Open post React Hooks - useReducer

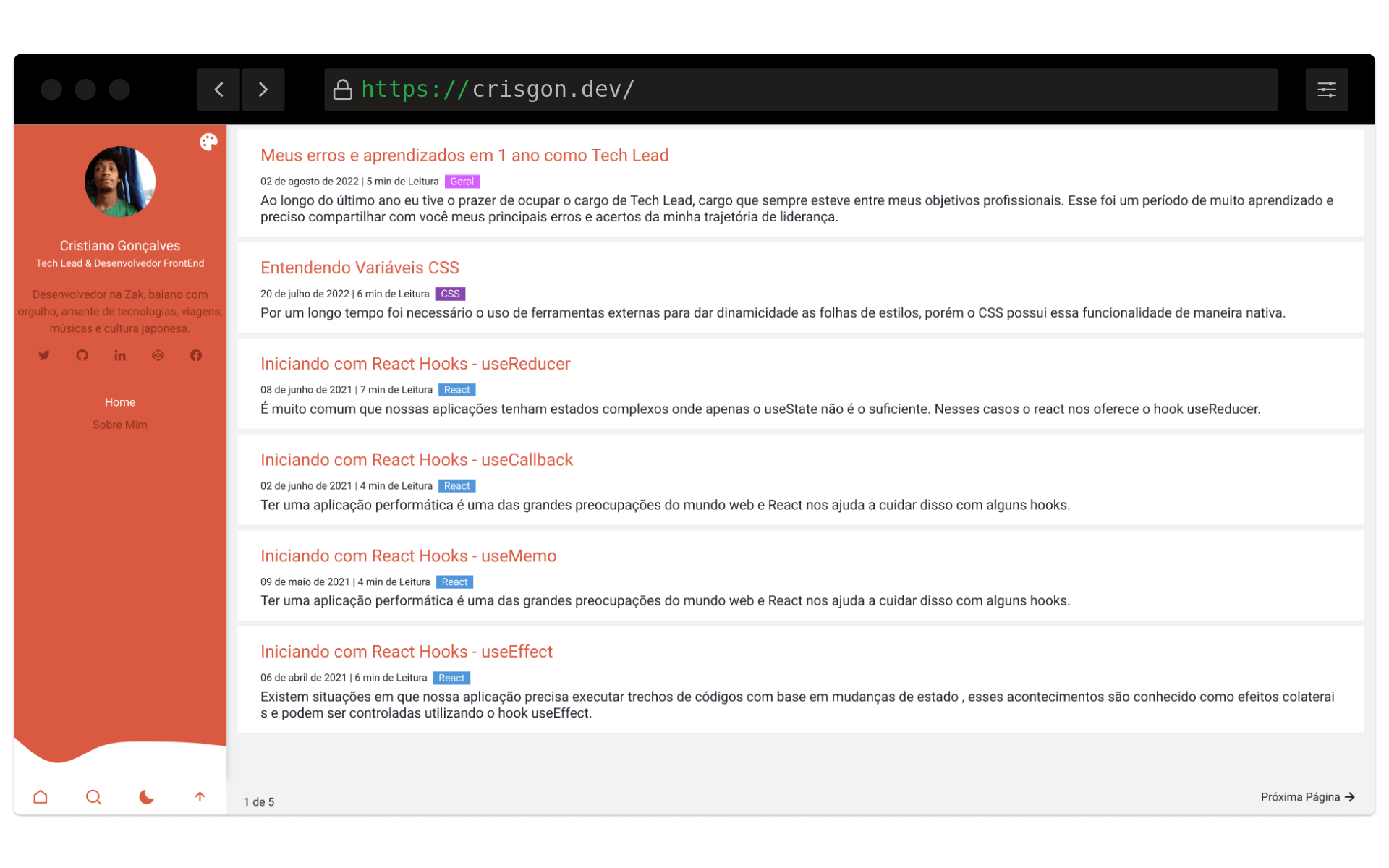pos(415,364)
